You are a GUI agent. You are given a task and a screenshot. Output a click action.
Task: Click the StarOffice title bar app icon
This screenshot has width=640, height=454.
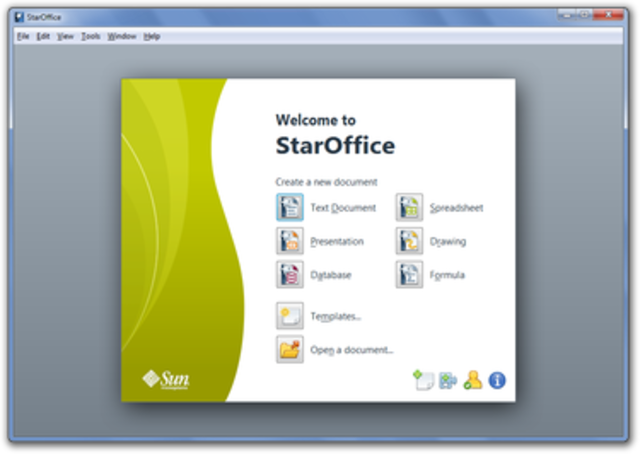coord(19,17)
